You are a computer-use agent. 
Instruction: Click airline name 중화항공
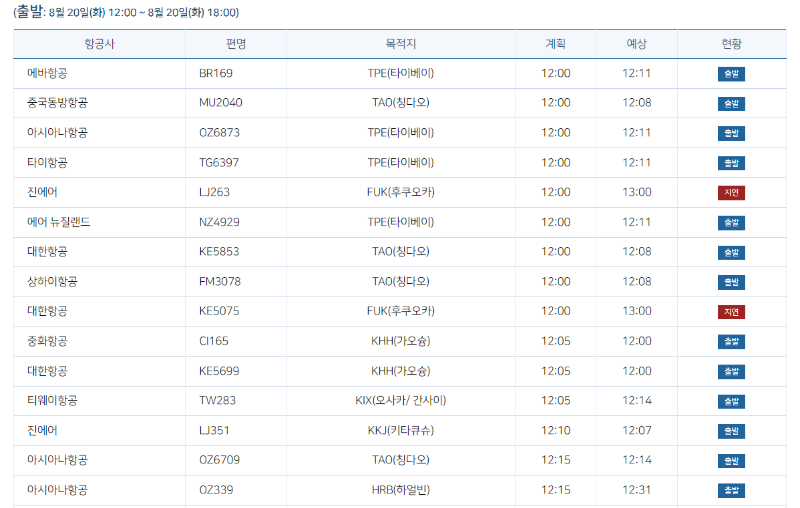[x=47, y=341]
